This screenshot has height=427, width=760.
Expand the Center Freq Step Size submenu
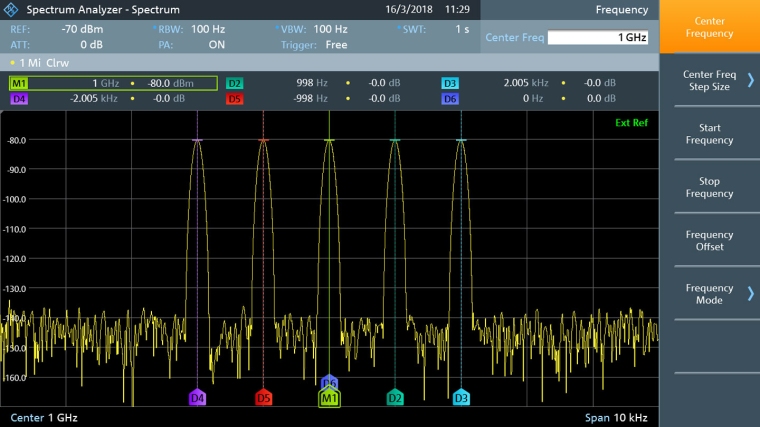point(709,81)
